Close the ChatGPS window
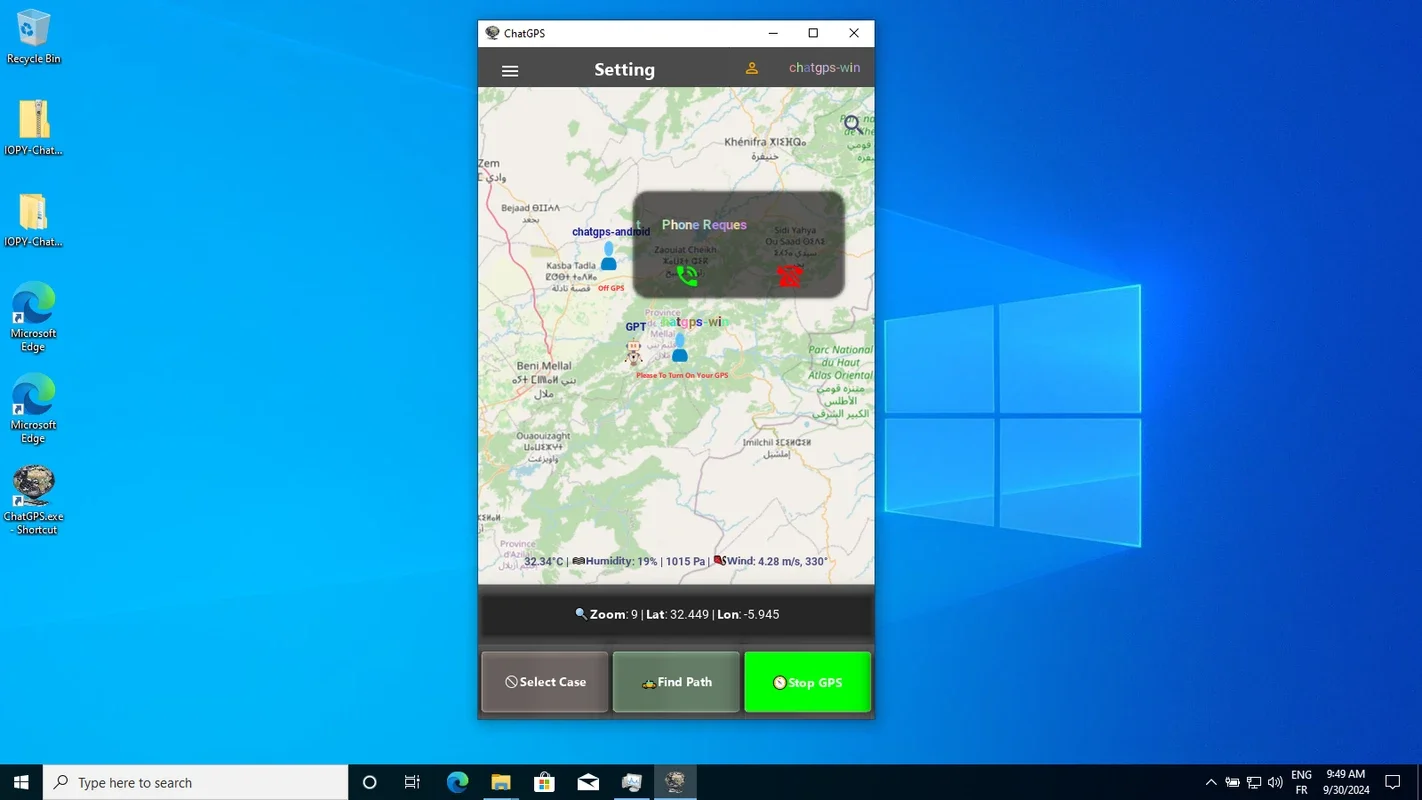 point(854,33)
